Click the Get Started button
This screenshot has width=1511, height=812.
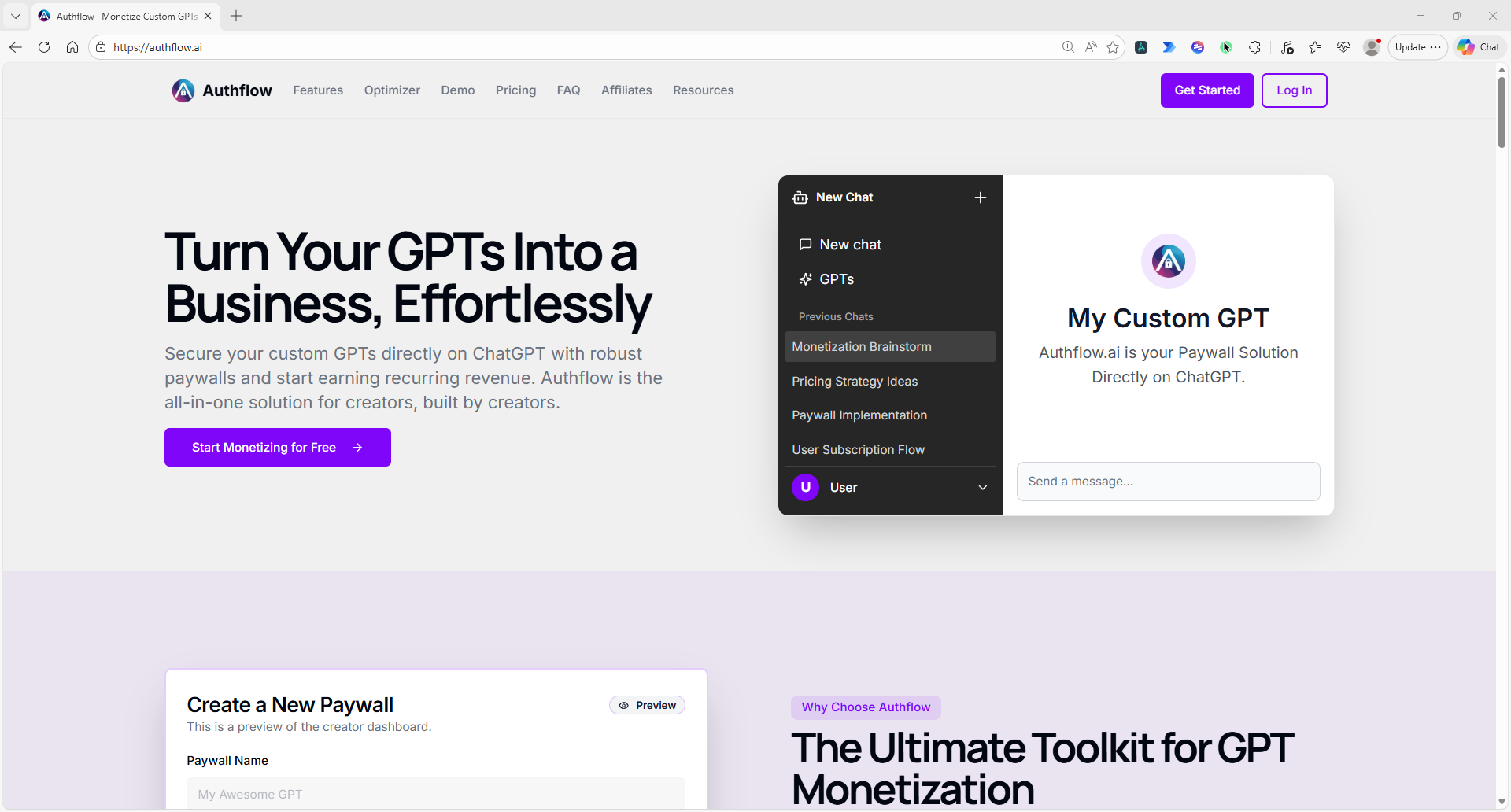[1207, 90]
